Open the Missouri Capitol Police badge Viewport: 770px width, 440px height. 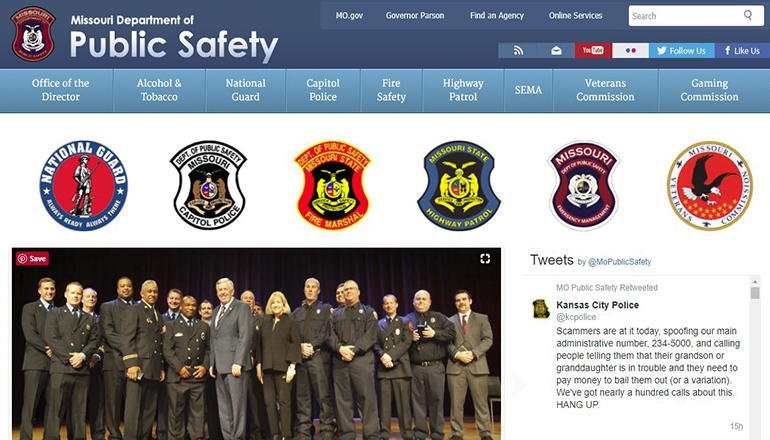point(208,185)
